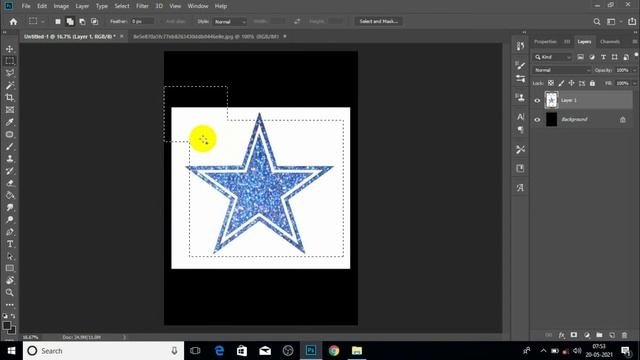Switch to the Channels tab
The width and height of the screenshot is (640, 360).
coord(610,42)
